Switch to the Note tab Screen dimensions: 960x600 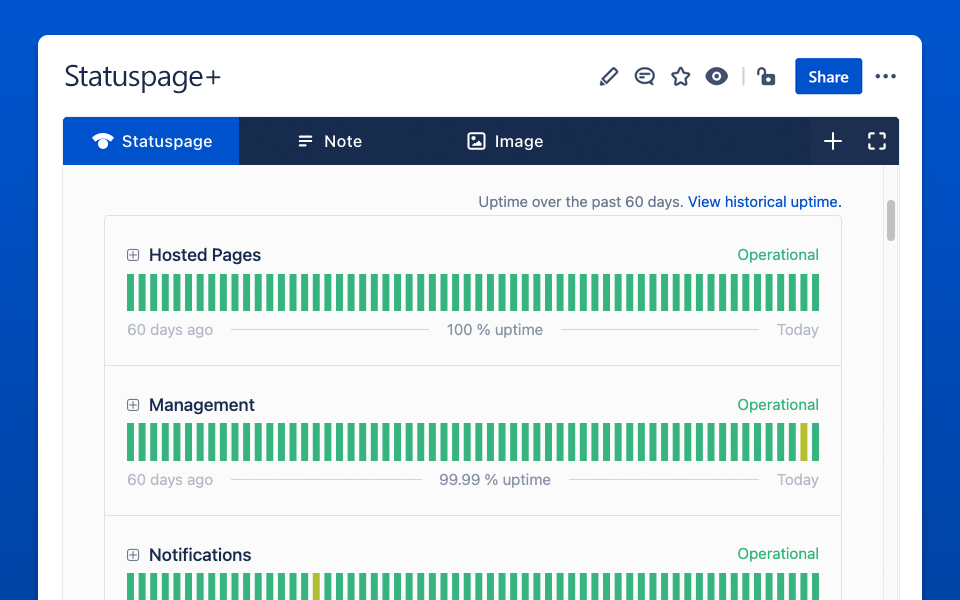pyautogui.click(x=330, y=141)
